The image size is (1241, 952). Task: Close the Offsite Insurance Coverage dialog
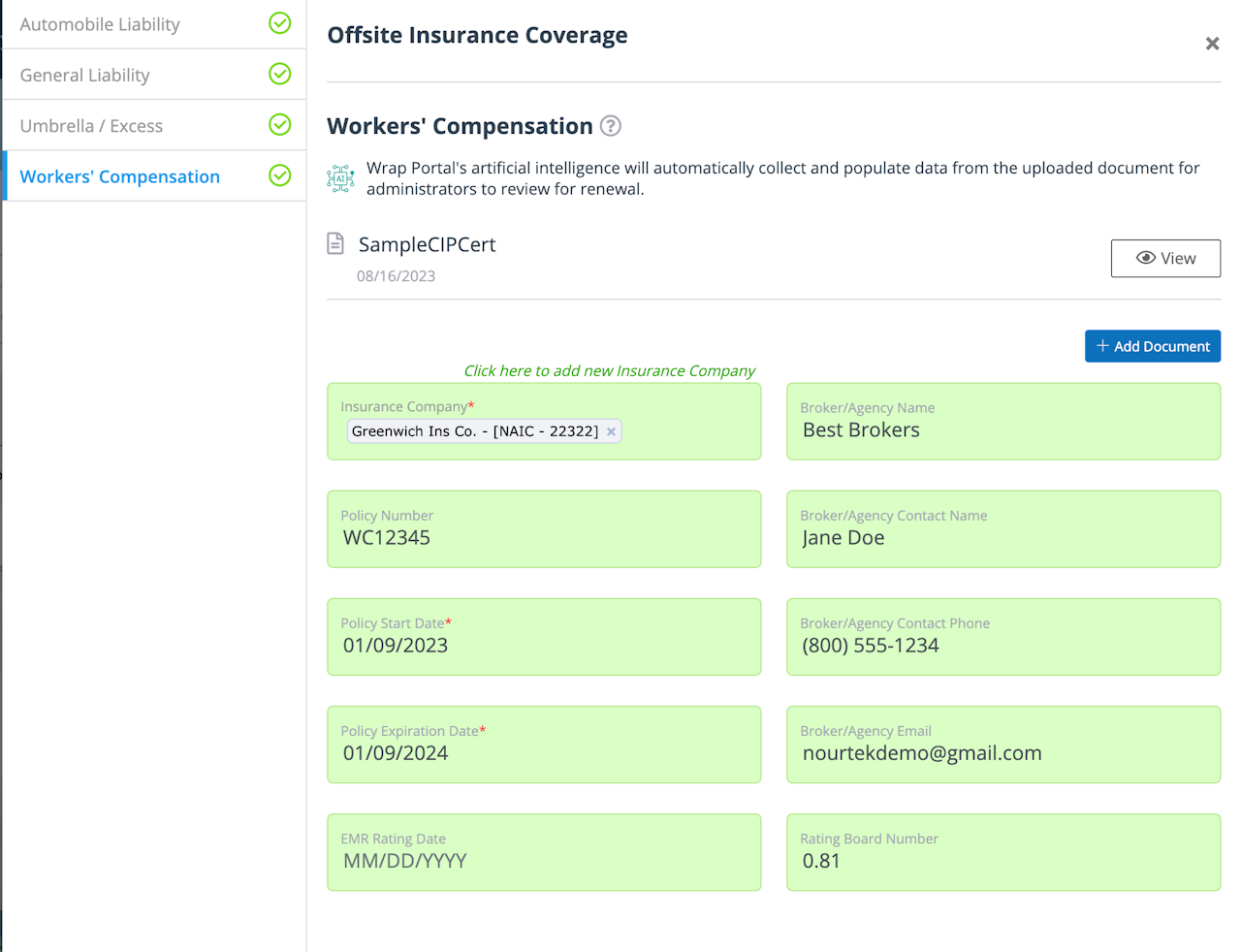(x=1212, y=44)
